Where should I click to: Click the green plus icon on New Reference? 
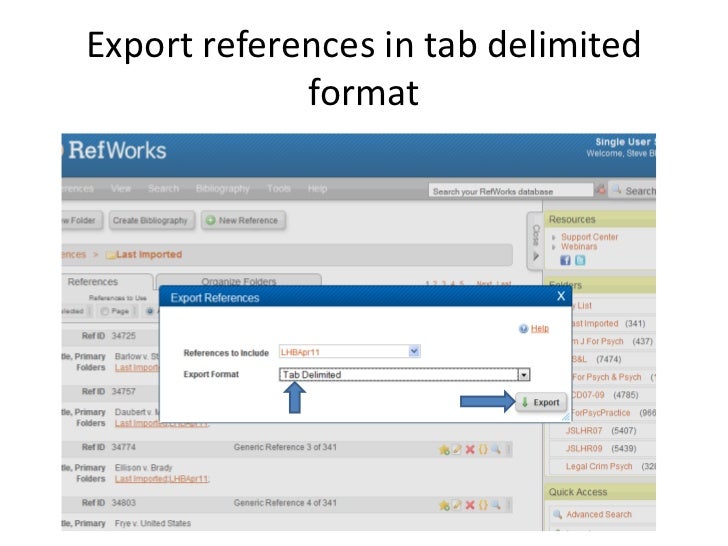(211, 221)
